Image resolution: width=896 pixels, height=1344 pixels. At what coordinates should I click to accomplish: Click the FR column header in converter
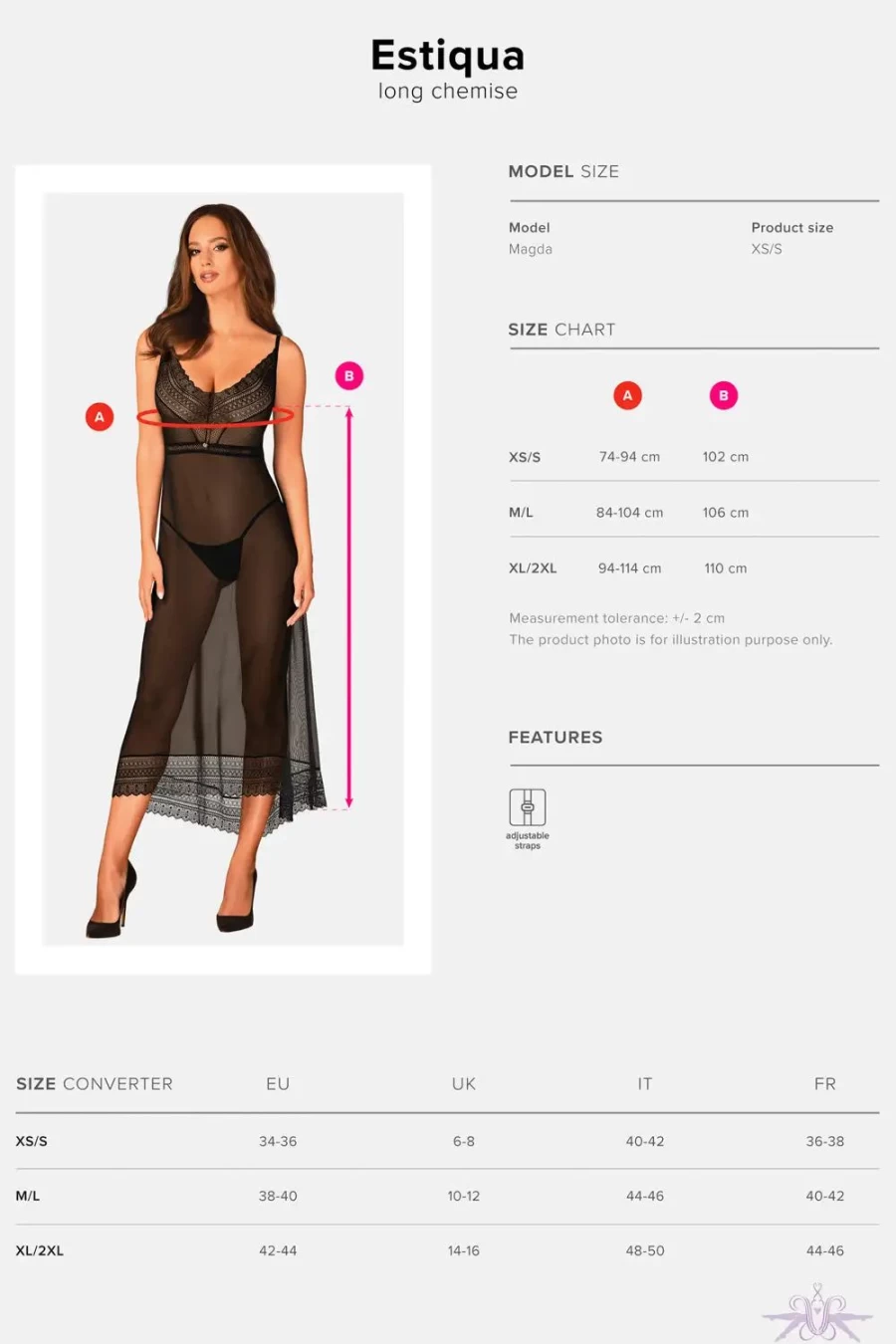click(825, 1083)
